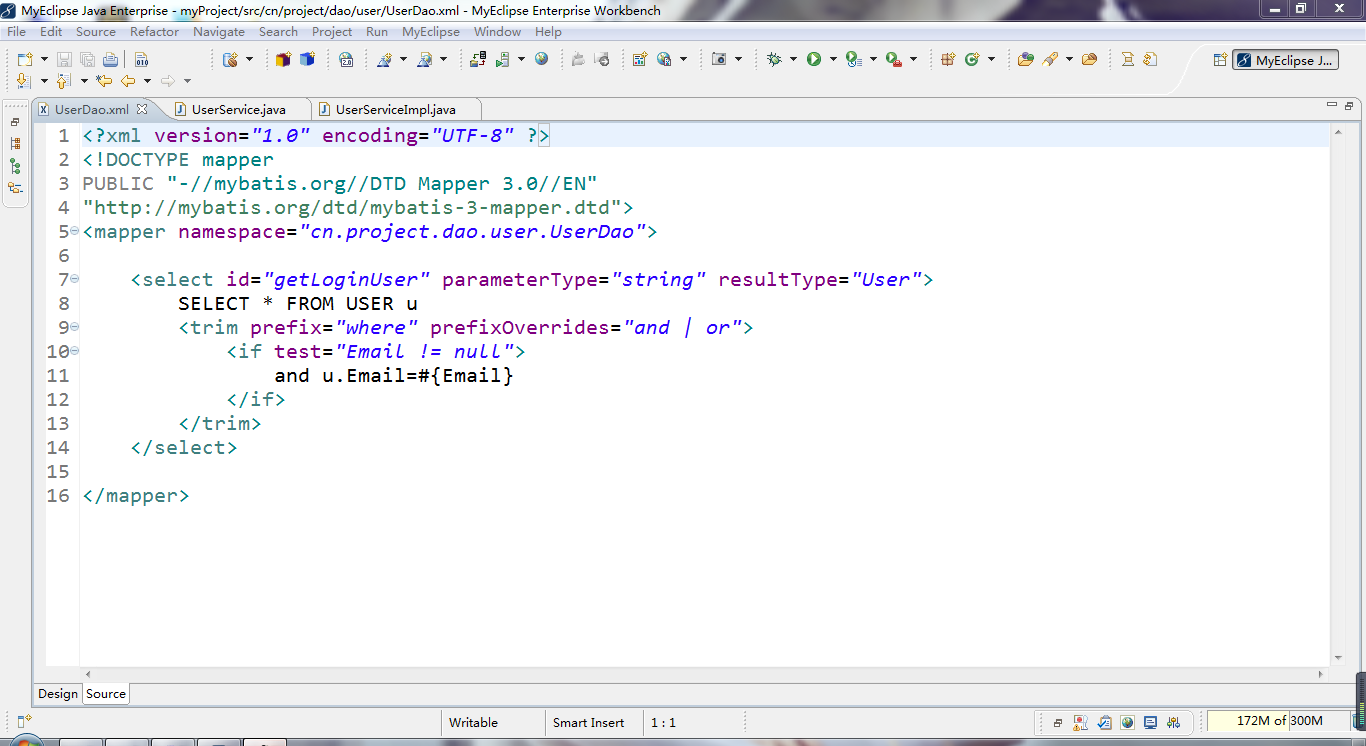
Task: Click the Search flashlight icon
Action: (1050, 59)
